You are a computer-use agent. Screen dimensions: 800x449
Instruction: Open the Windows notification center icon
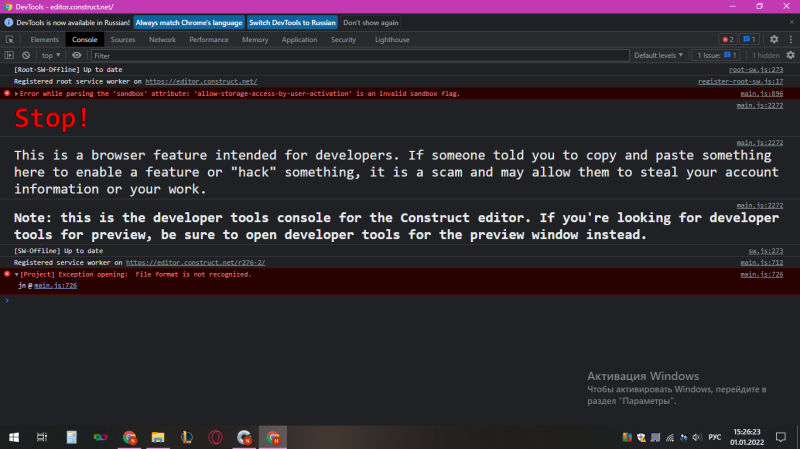(781, 437)
